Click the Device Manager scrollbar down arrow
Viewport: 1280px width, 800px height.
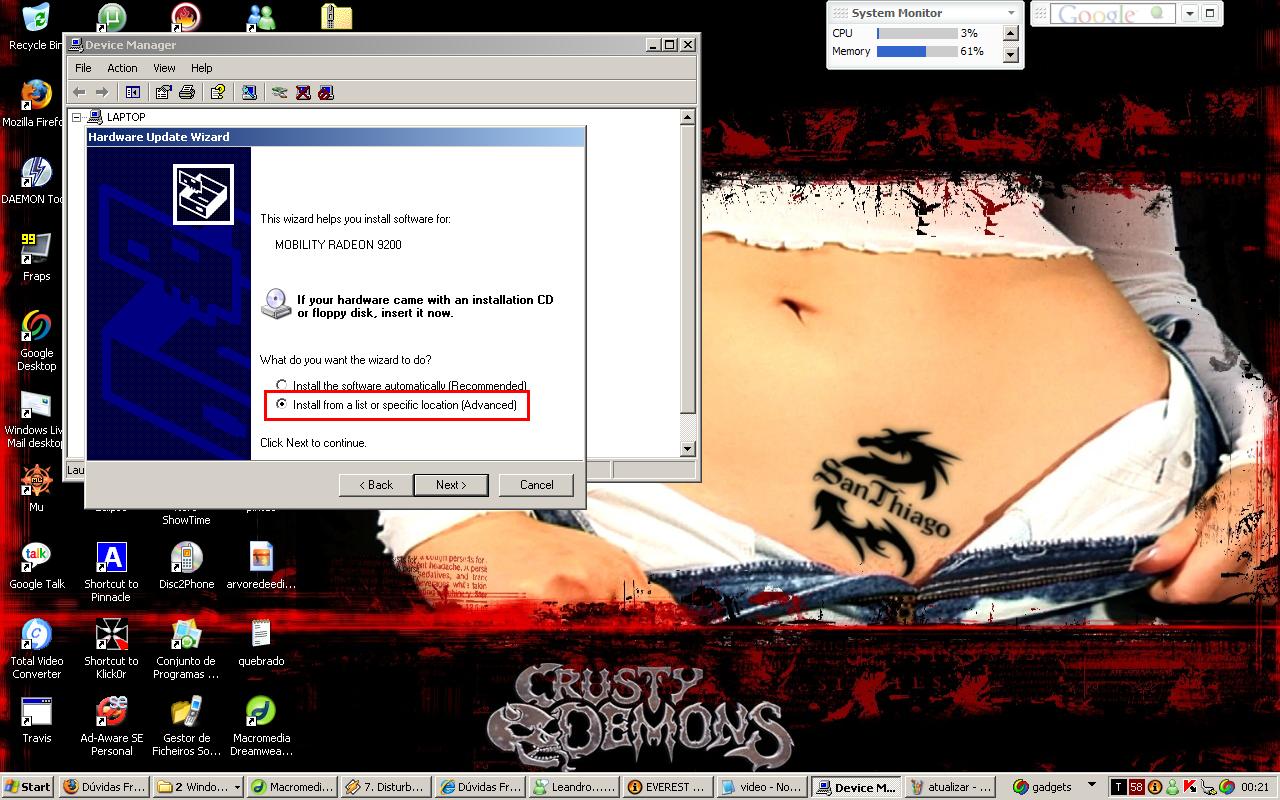[x=687, y=449]
